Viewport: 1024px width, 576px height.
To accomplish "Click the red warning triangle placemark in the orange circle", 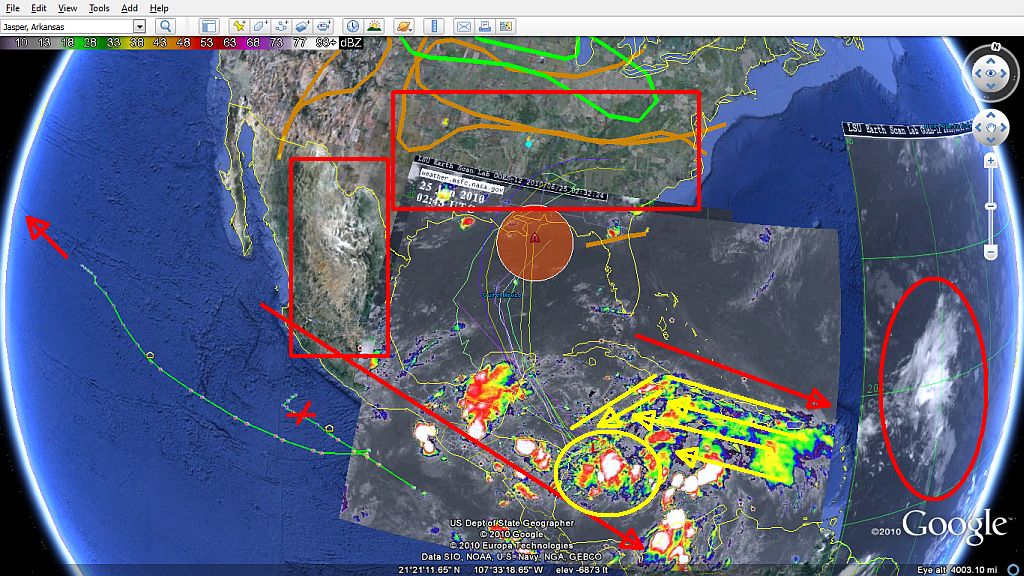I will tap(535, 238).
